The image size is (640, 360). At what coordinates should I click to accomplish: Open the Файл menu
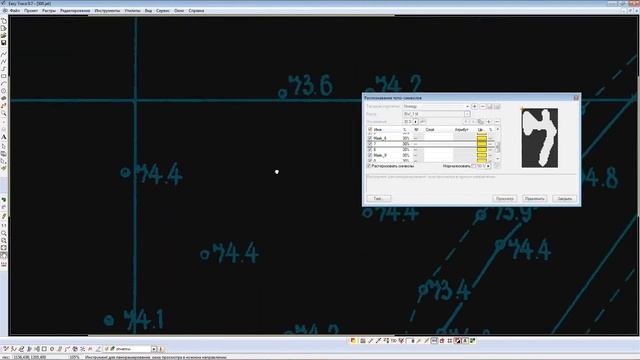[15, 11]
